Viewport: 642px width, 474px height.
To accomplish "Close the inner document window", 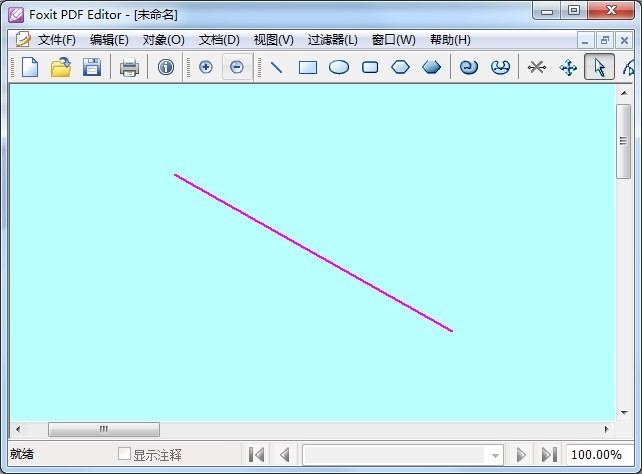I will pyautogui.click(x=624, y=41).
